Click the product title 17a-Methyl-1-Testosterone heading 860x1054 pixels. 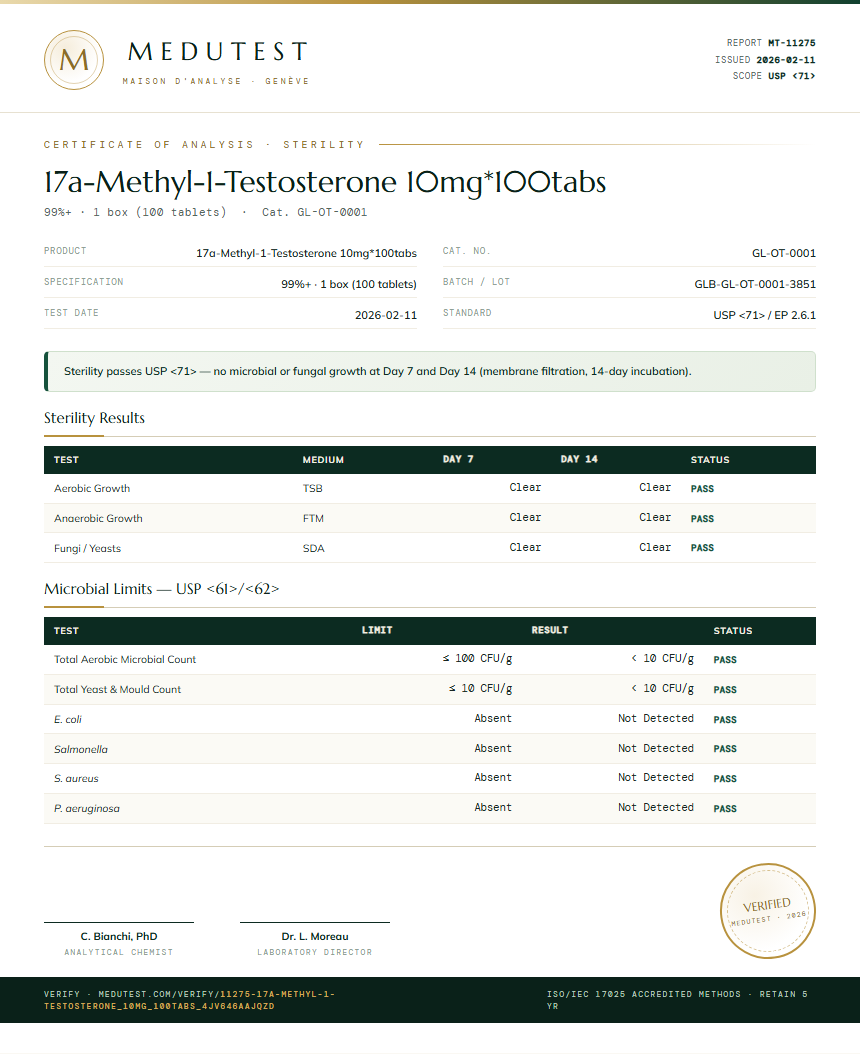tap(325, 182)
